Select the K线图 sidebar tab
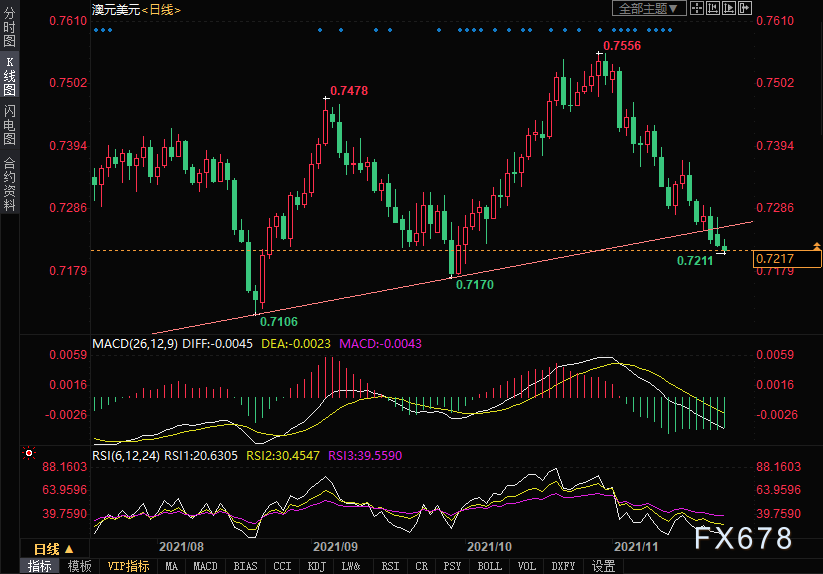 point(10,76)
